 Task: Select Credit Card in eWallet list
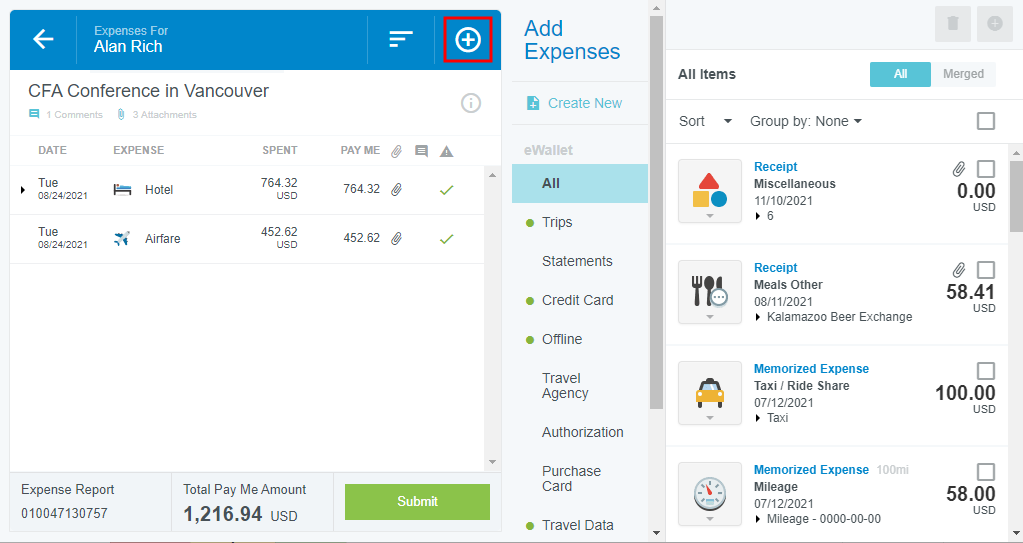[x=577, y=300]
